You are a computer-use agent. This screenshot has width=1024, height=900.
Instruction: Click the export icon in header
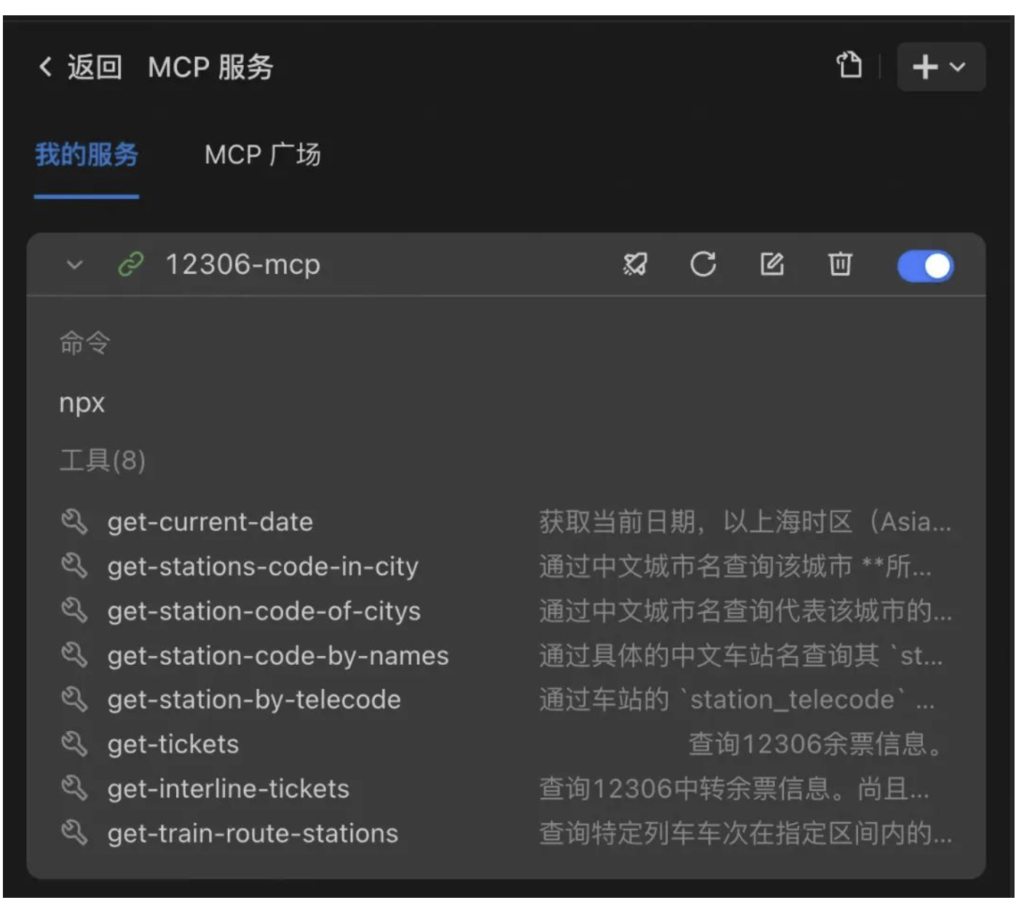(x=849, y=67)
